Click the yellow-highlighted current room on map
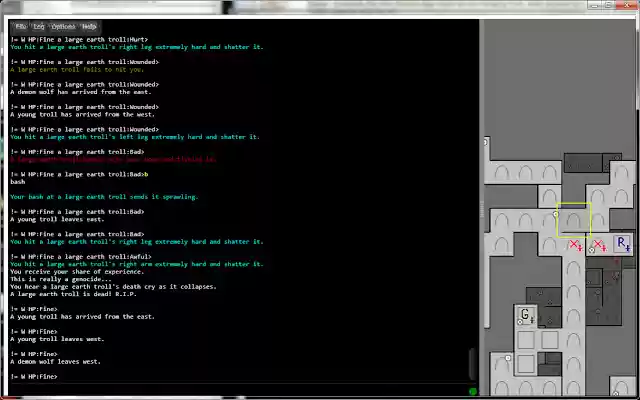The image size is (640, 400). click(x=574, y=220)
